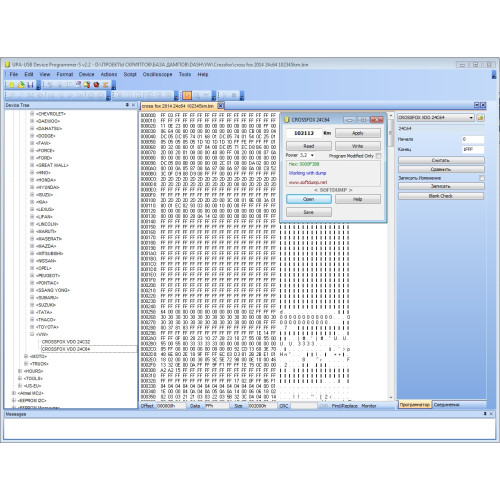Toggle the Записать Изменение checkbox
The width and height of the screenshot is (500, 500).
[x=481, y=178]
